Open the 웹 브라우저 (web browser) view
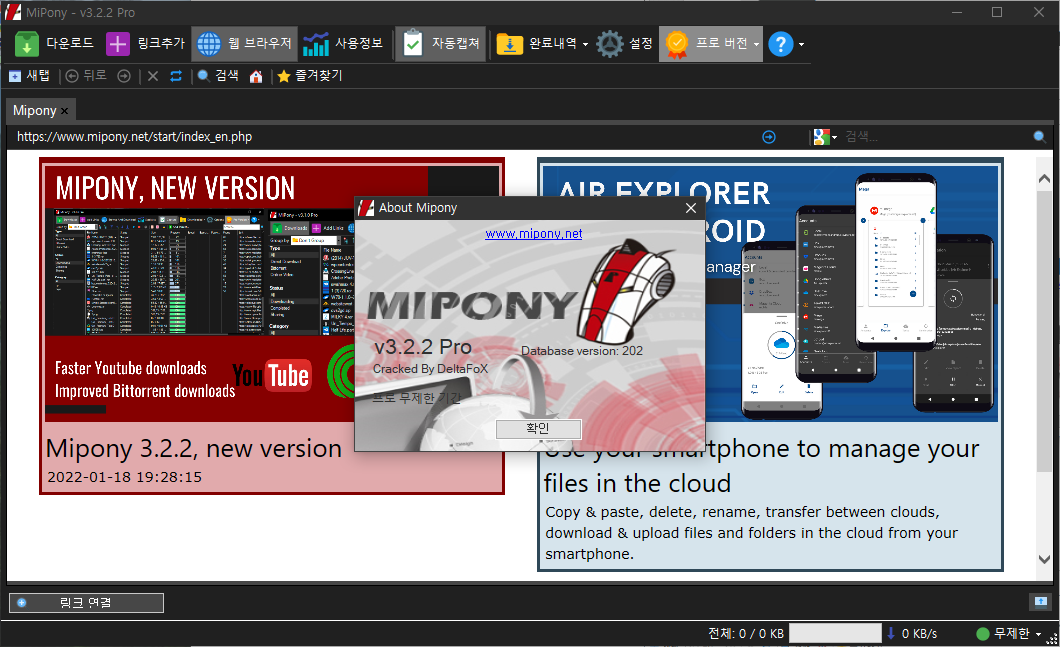1060x647 pixels. [x=244, y=44]
